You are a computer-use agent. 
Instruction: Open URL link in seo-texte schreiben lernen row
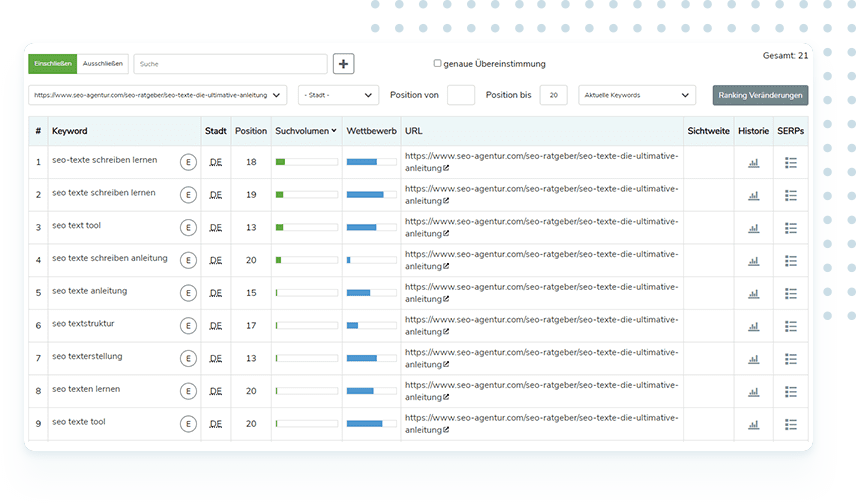pos(541,162)
